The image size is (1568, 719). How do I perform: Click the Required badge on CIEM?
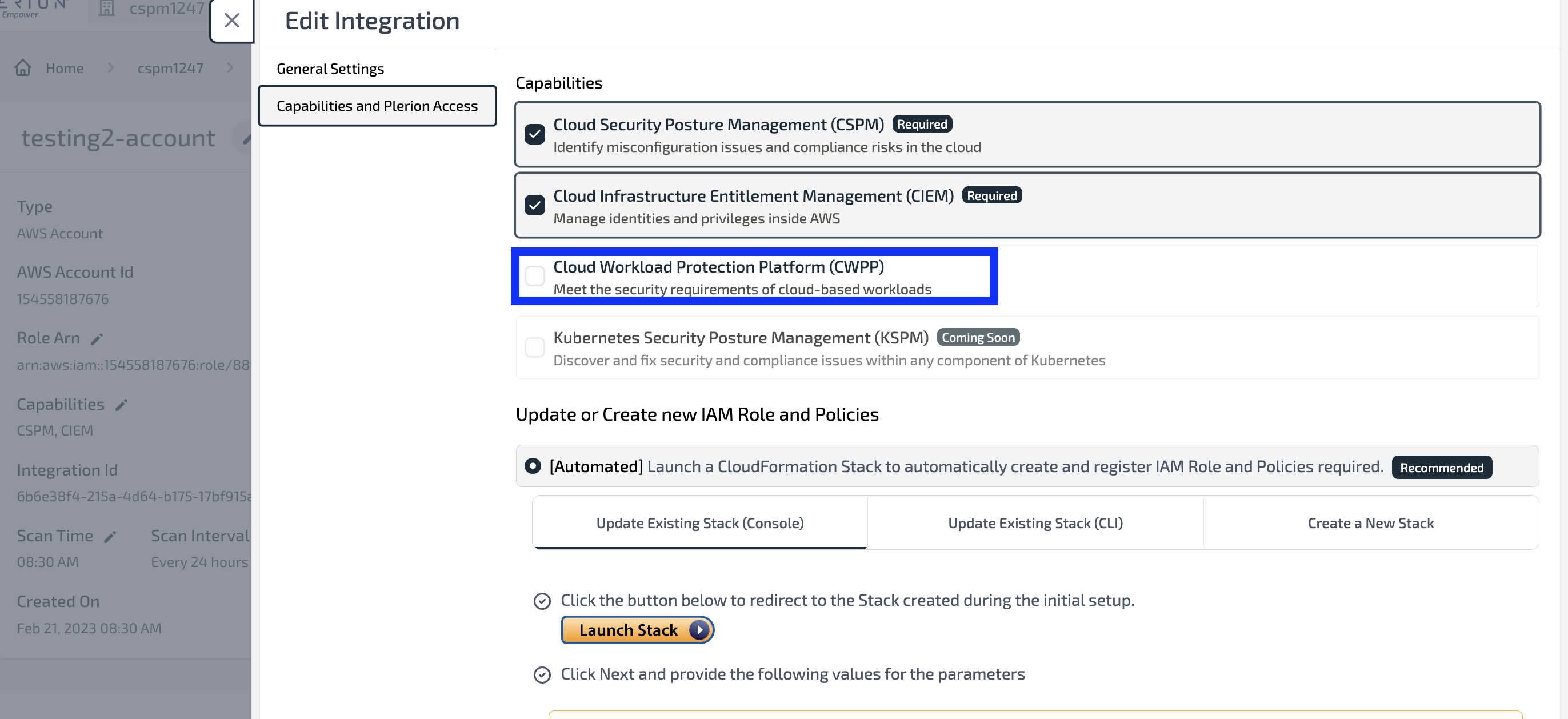pos(991,195)
